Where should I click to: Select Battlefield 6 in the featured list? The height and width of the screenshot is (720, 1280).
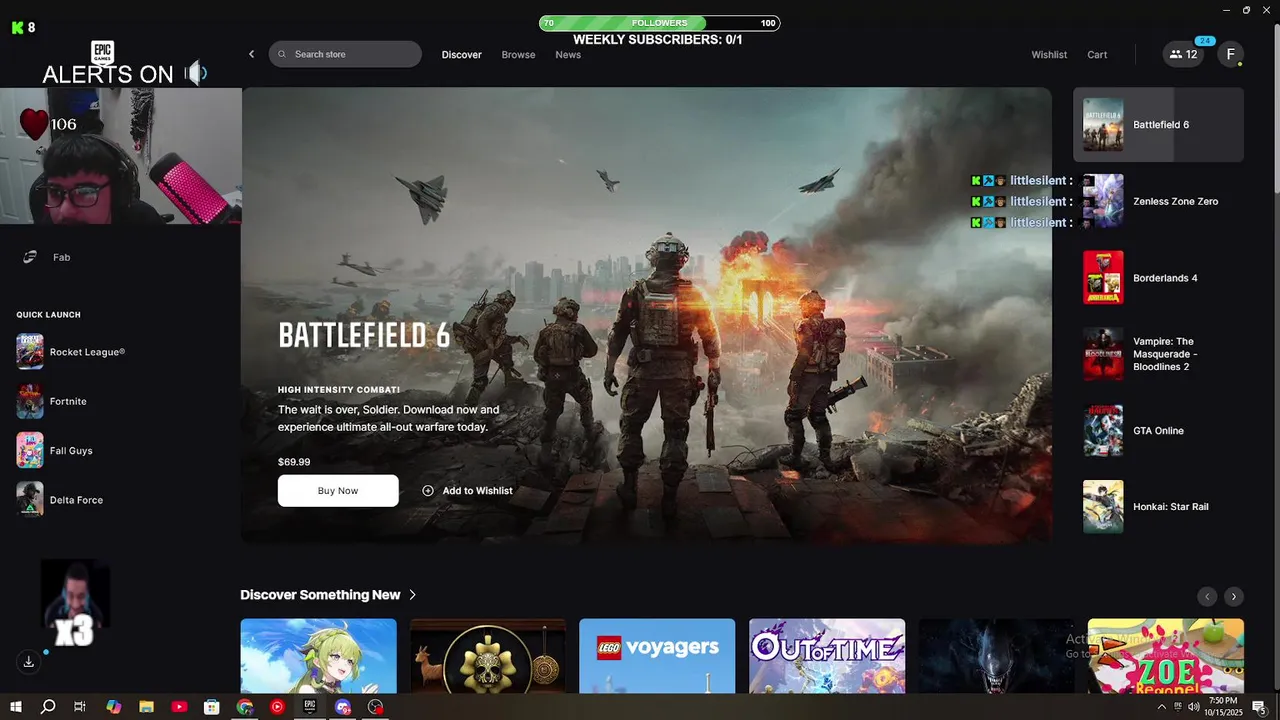(x=1159, y=125)
